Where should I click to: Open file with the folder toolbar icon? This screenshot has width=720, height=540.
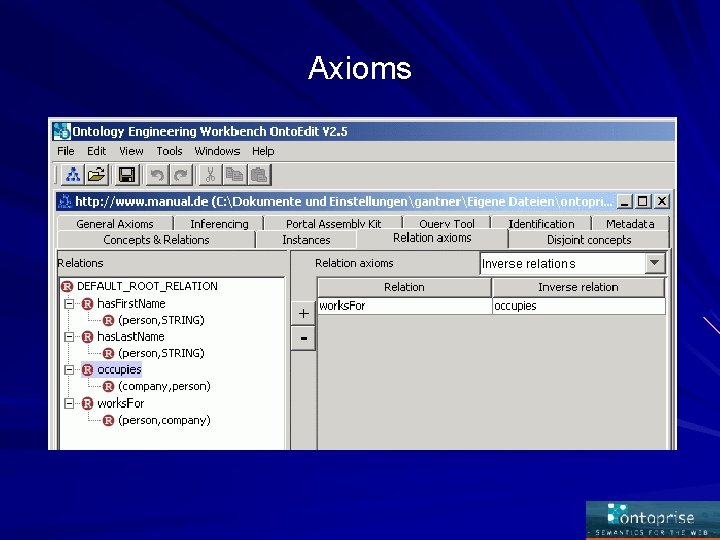[97, 175]
